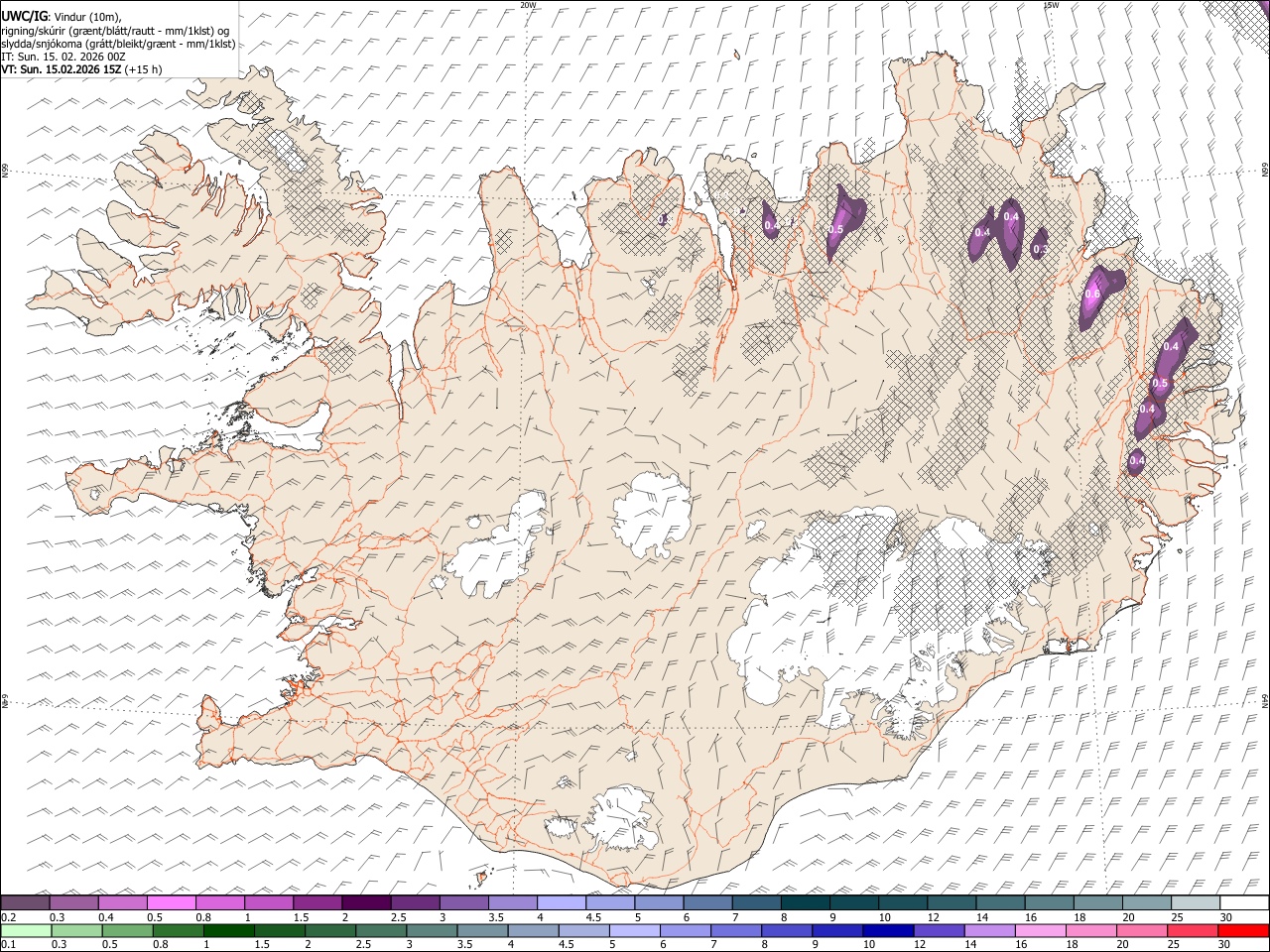The image size is (1270, 952).
Task: Click the purple-row legend swatch between 0.3 and 0.4
Action: 73,902
